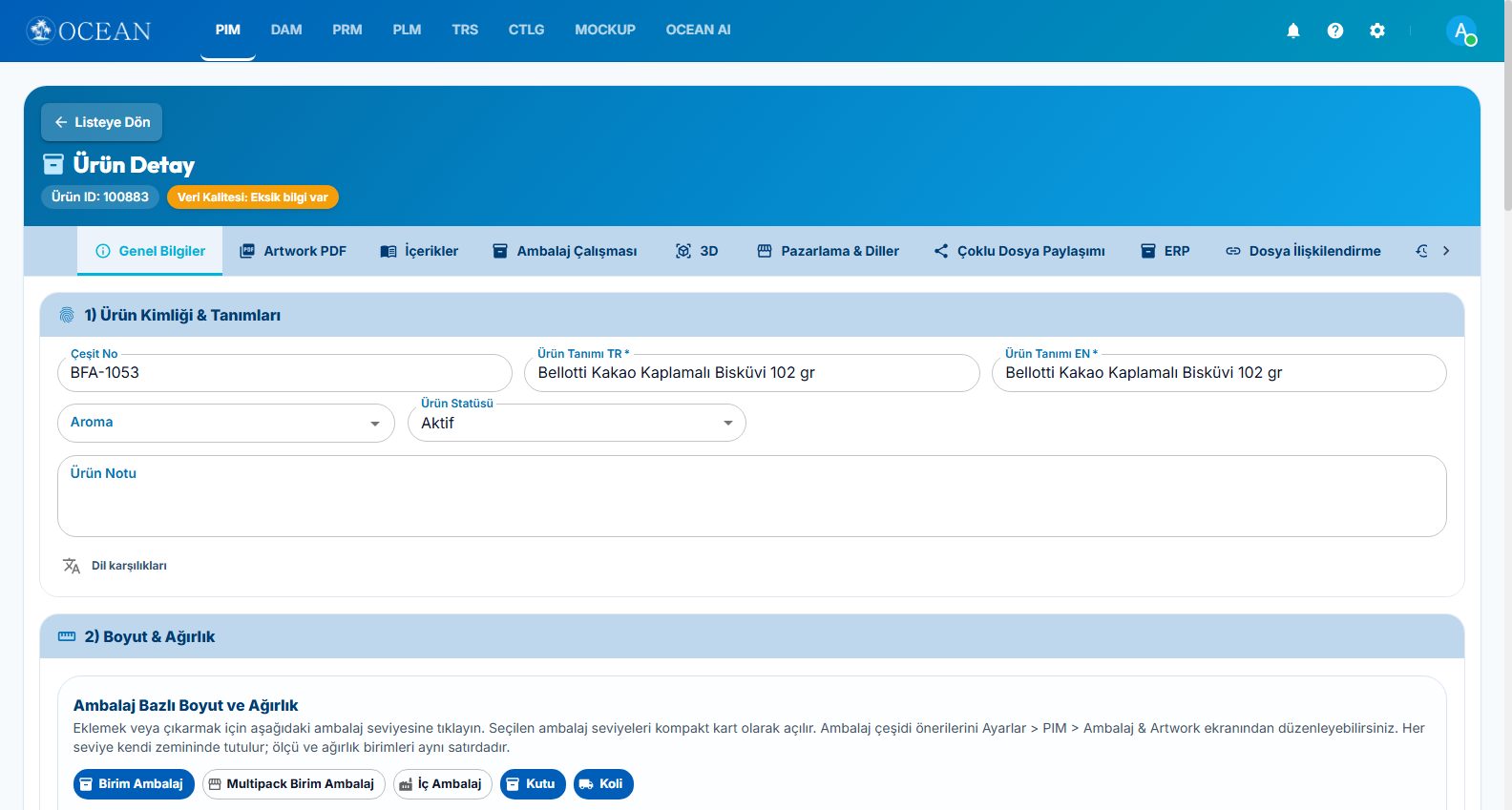Open the İçerikler tab
The width and height of the screenshot is (1512, 810).
tap(419, 251)
